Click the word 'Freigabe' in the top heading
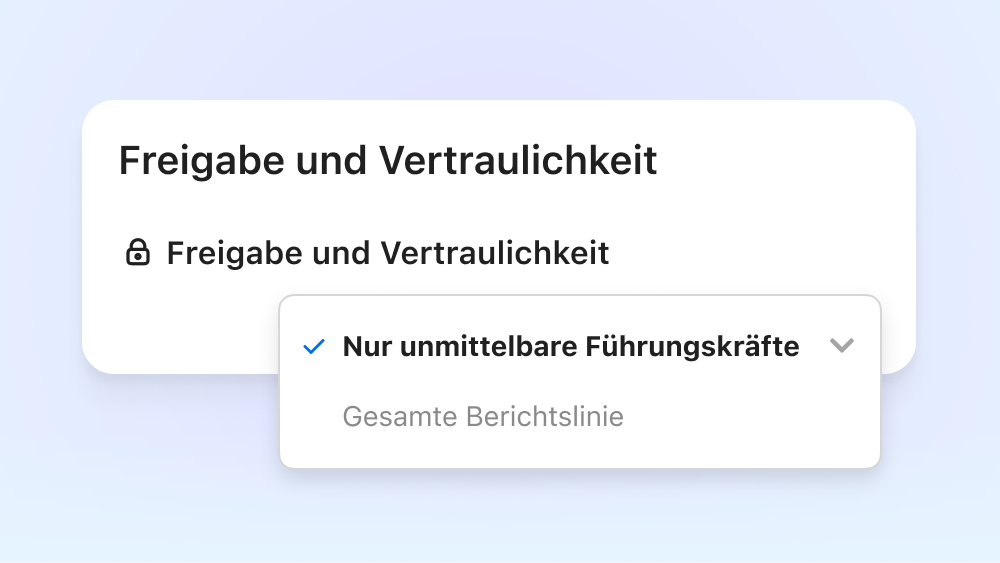 [x=202, y=161]
